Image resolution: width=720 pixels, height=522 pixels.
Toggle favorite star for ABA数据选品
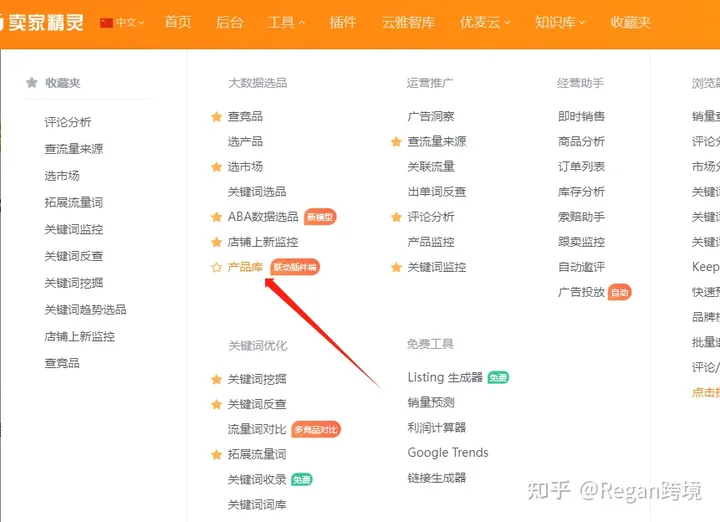click(216, 217)
